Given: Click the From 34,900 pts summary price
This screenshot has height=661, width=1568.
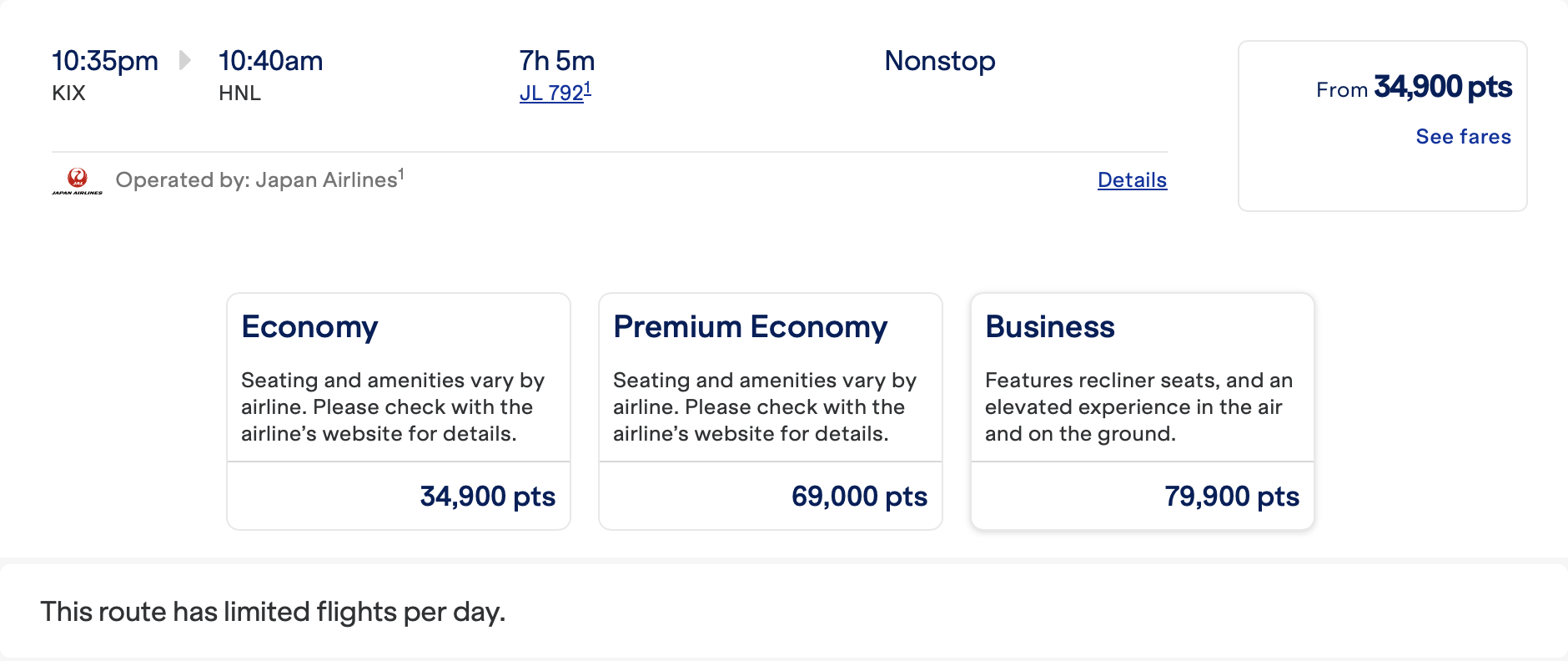Looking at the screenshot, I should (x=1414, y=87).
